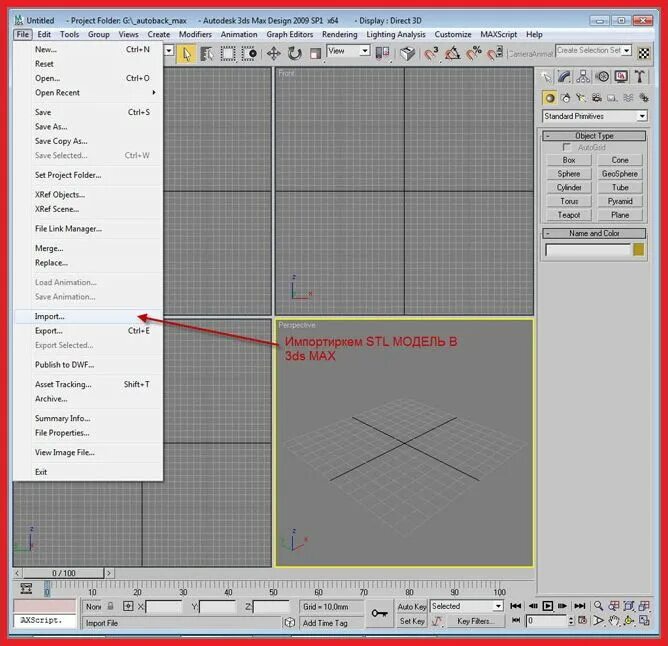Go to the end frame
Image resolution: width=668 pixels, height=646 pixels.
(579, 606)
